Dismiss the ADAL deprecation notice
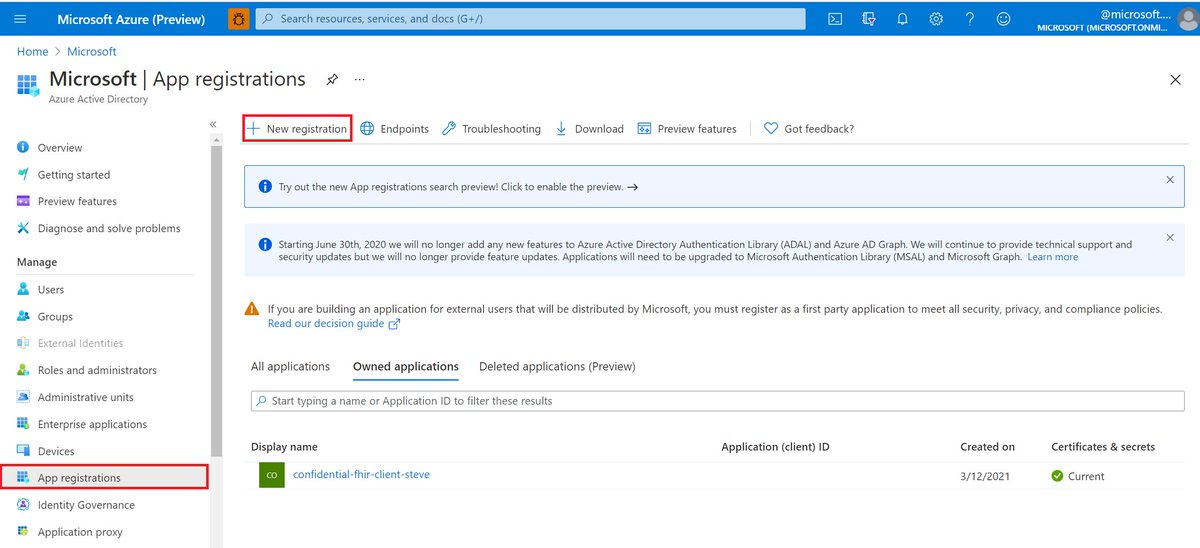The height and width of the screenshot is (548, 1200). point(1170,238)
